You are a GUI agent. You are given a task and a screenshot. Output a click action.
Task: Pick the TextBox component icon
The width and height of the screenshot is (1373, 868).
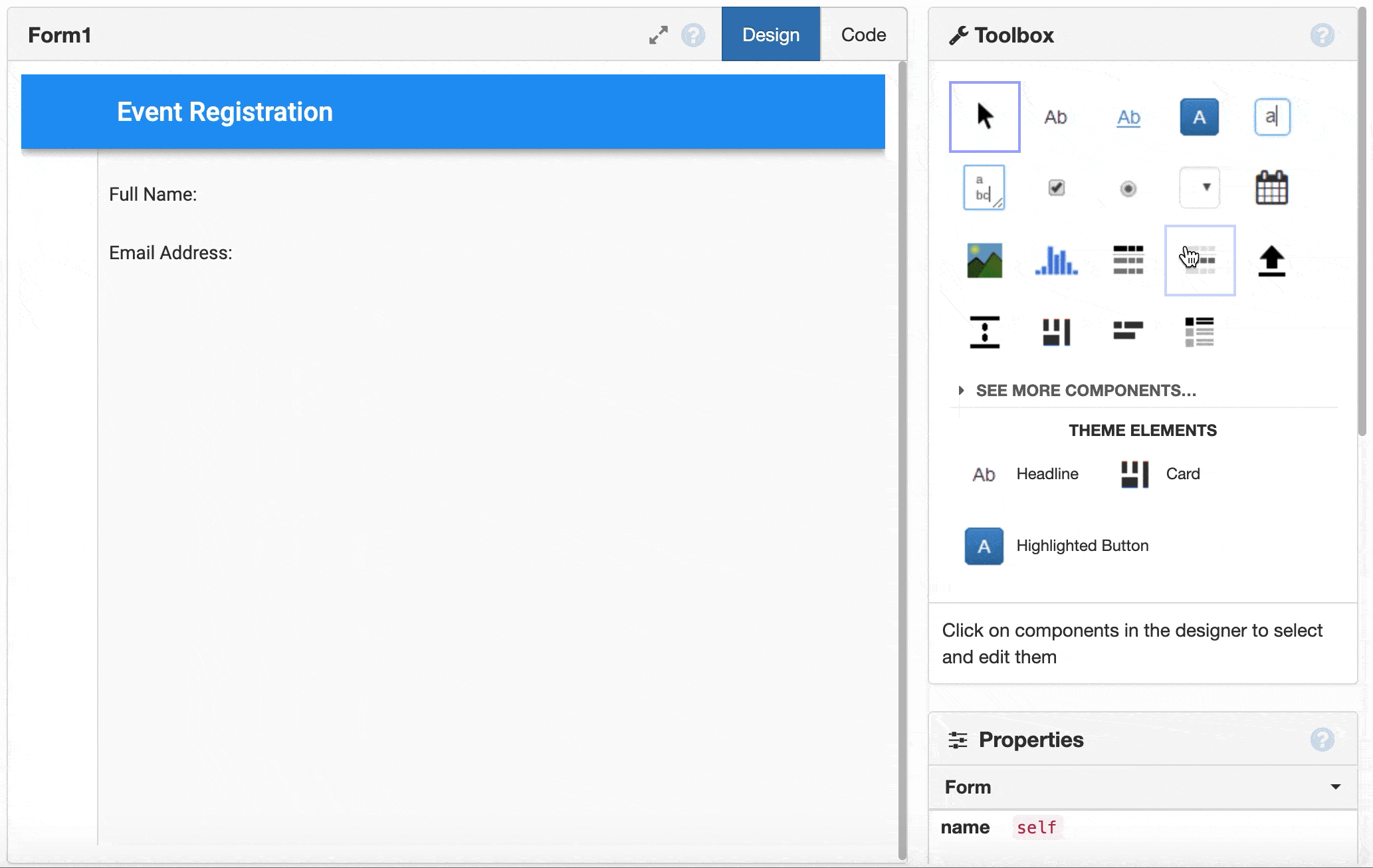[1271, 117]
